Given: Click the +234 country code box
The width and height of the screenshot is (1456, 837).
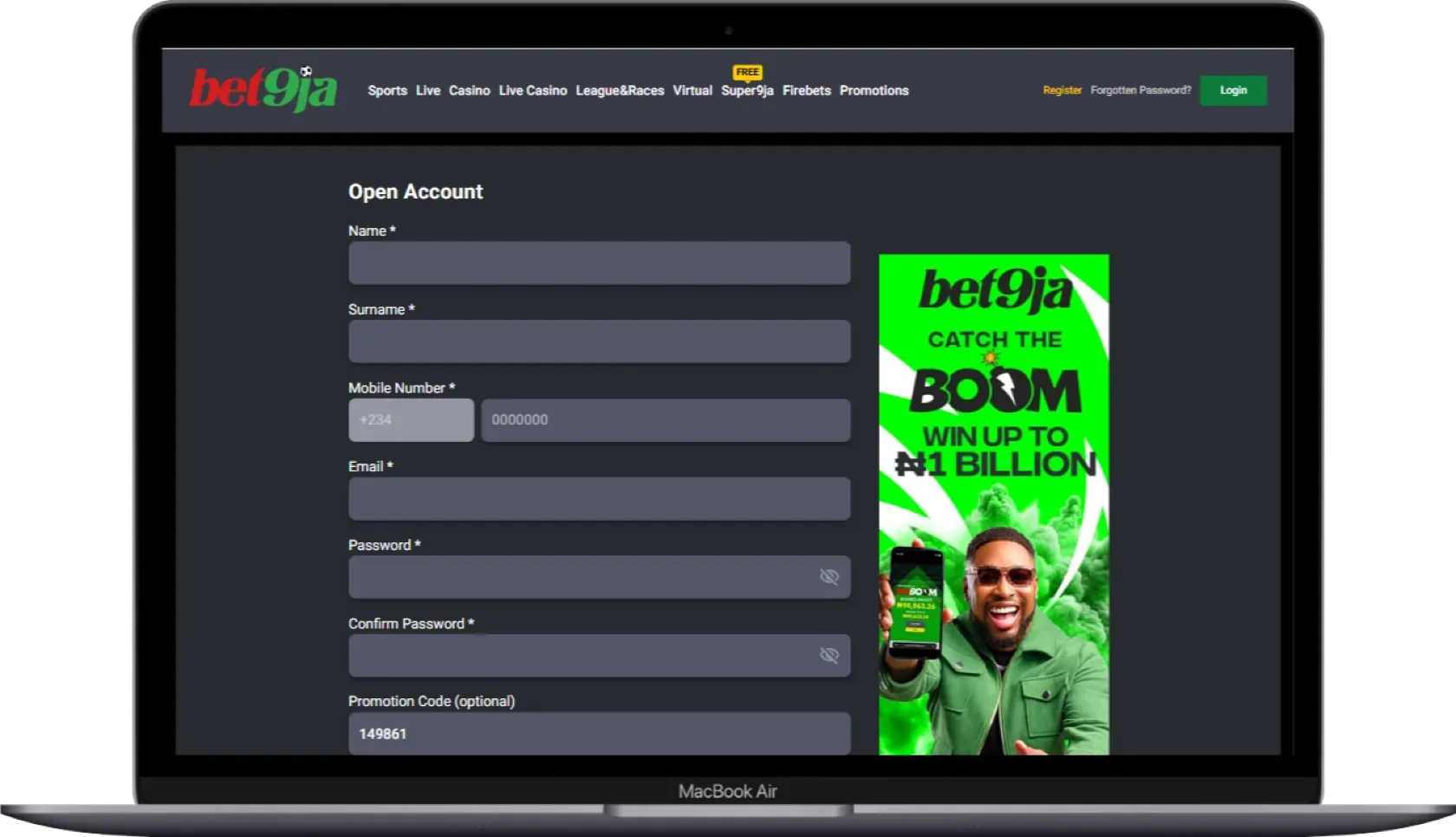Looking at the screenshot, I should (x=411, y=420).
